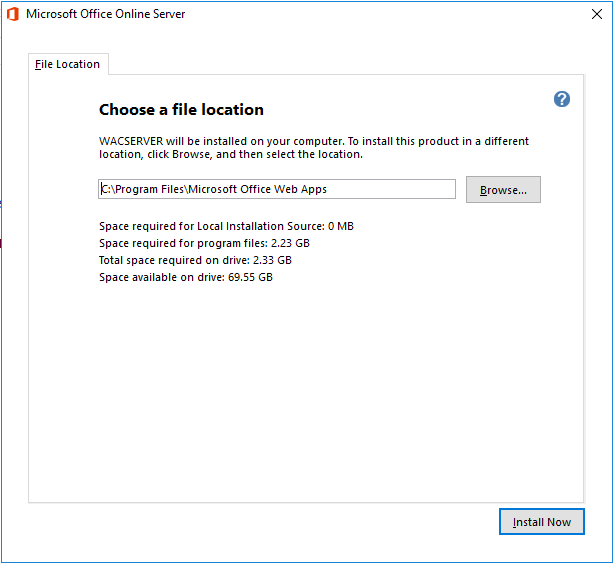Click the 'WACSERVER will be installed' description line
This screenshot has height=564, width=613.
[314, 141]
